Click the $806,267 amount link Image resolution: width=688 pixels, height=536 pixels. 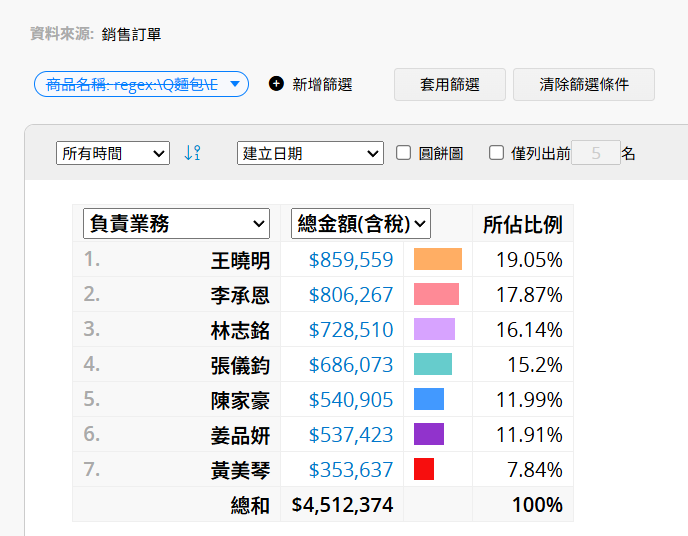coord(351,295)
